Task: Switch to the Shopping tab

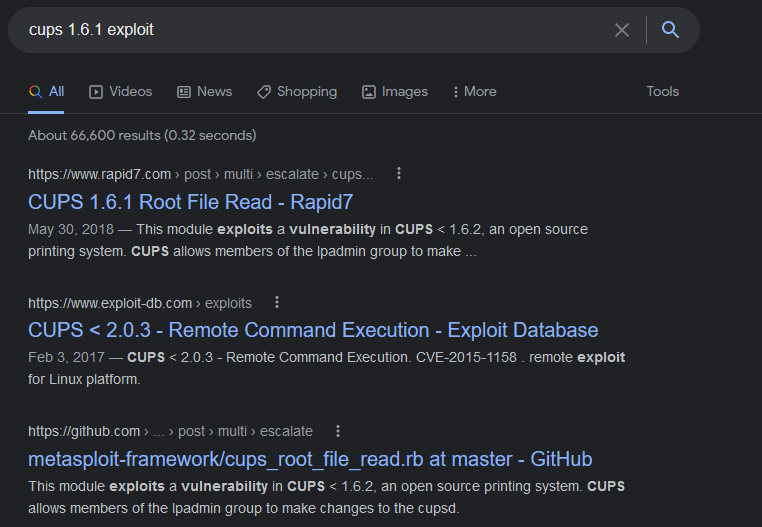Action: click(297, 91)
